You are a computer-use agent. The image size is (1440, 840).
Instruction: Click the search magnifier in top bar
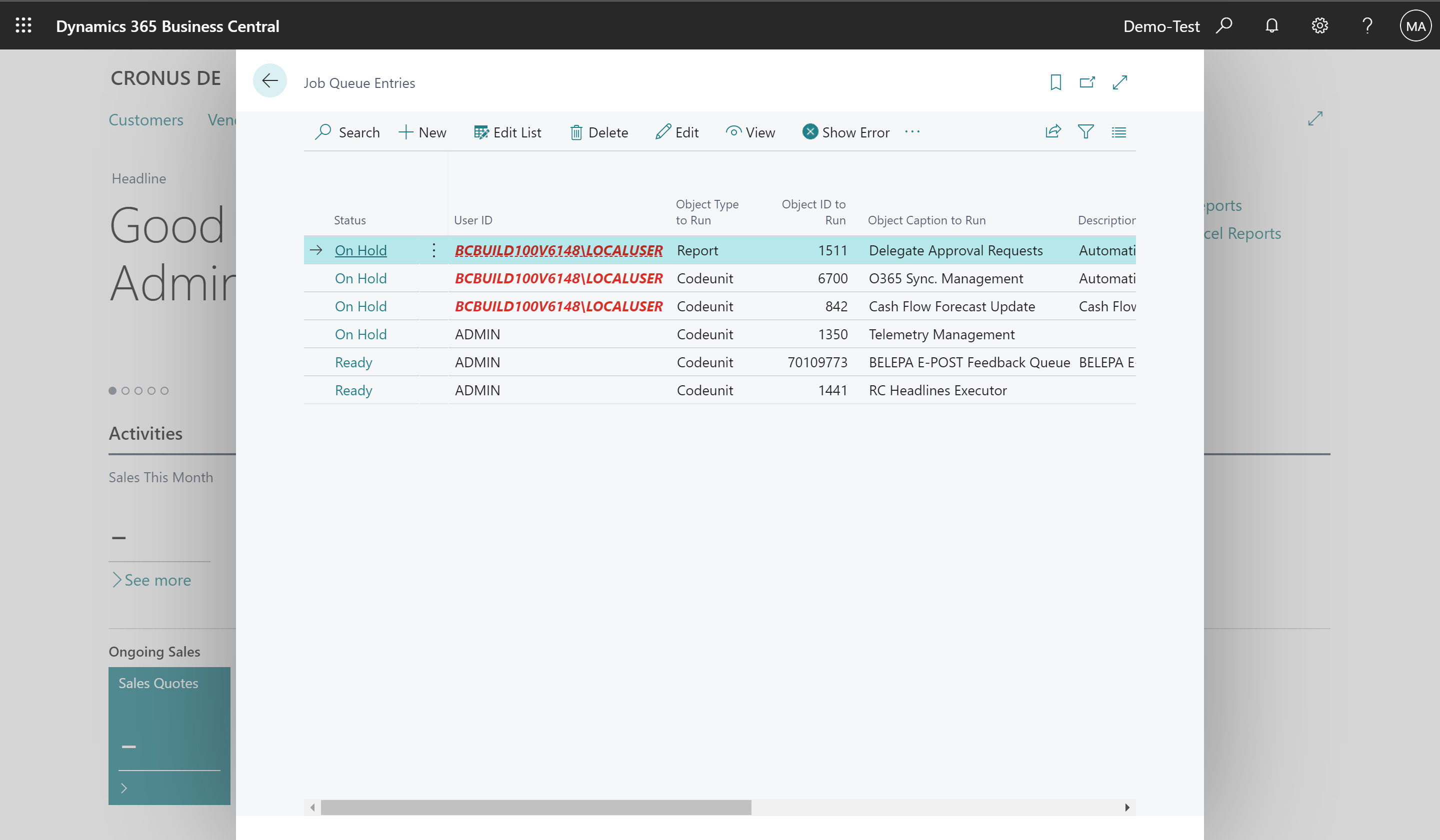[x=1223, y=25]
